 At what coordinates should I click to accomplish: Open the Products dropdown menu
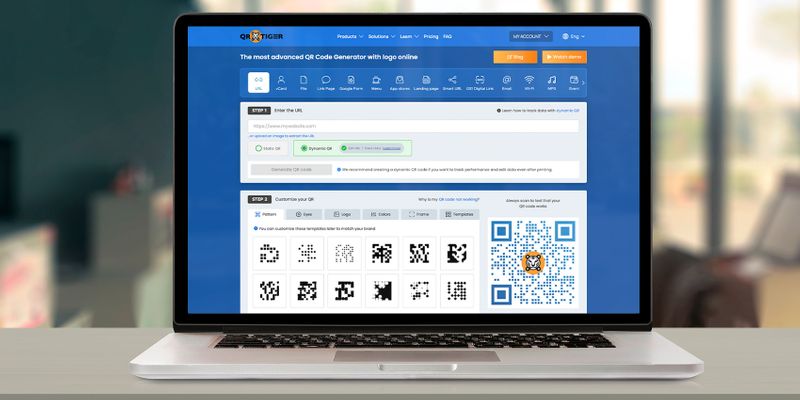pos(350,37)
